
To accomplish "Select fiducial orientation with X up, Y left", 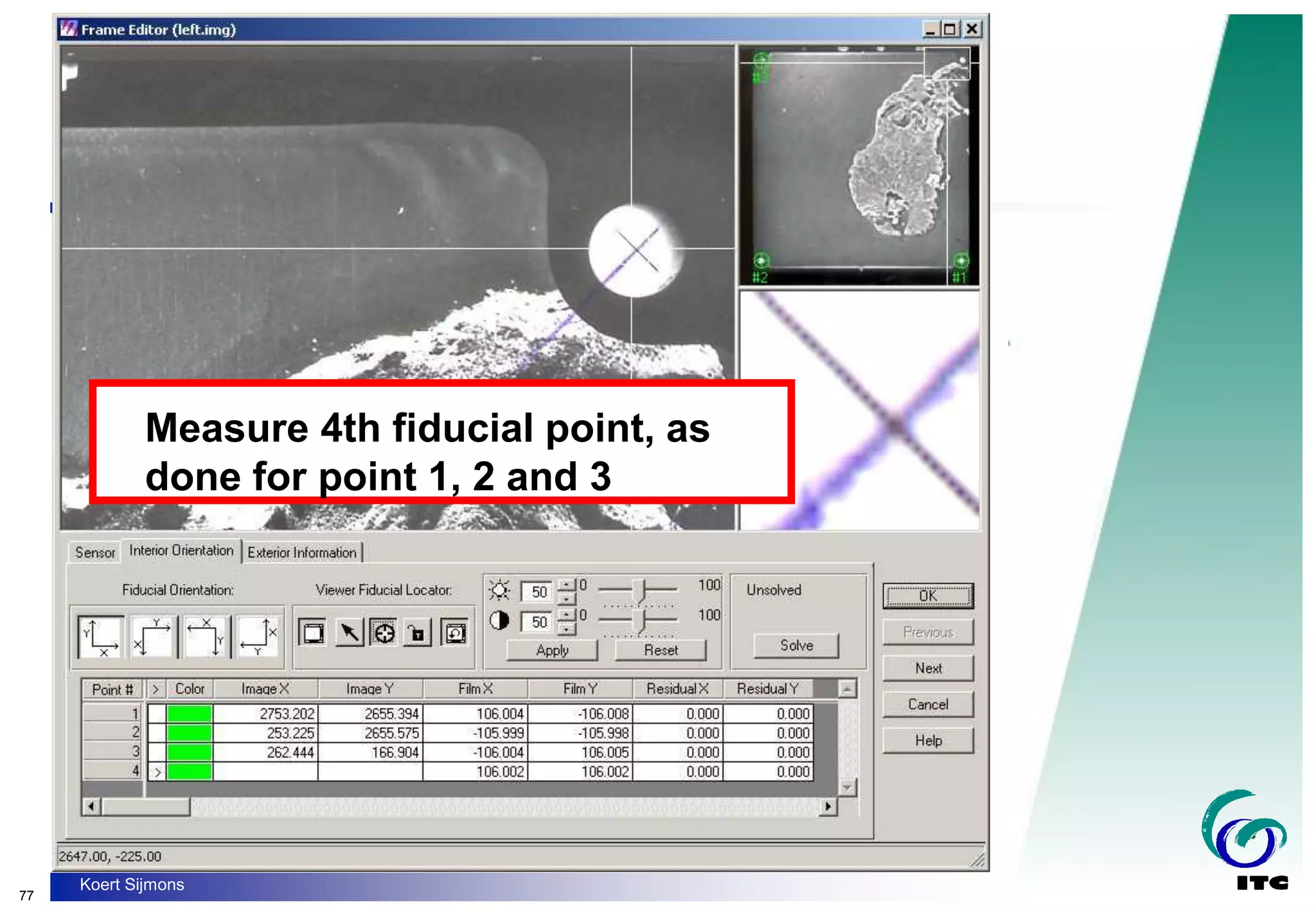I will tap(259, 636).
